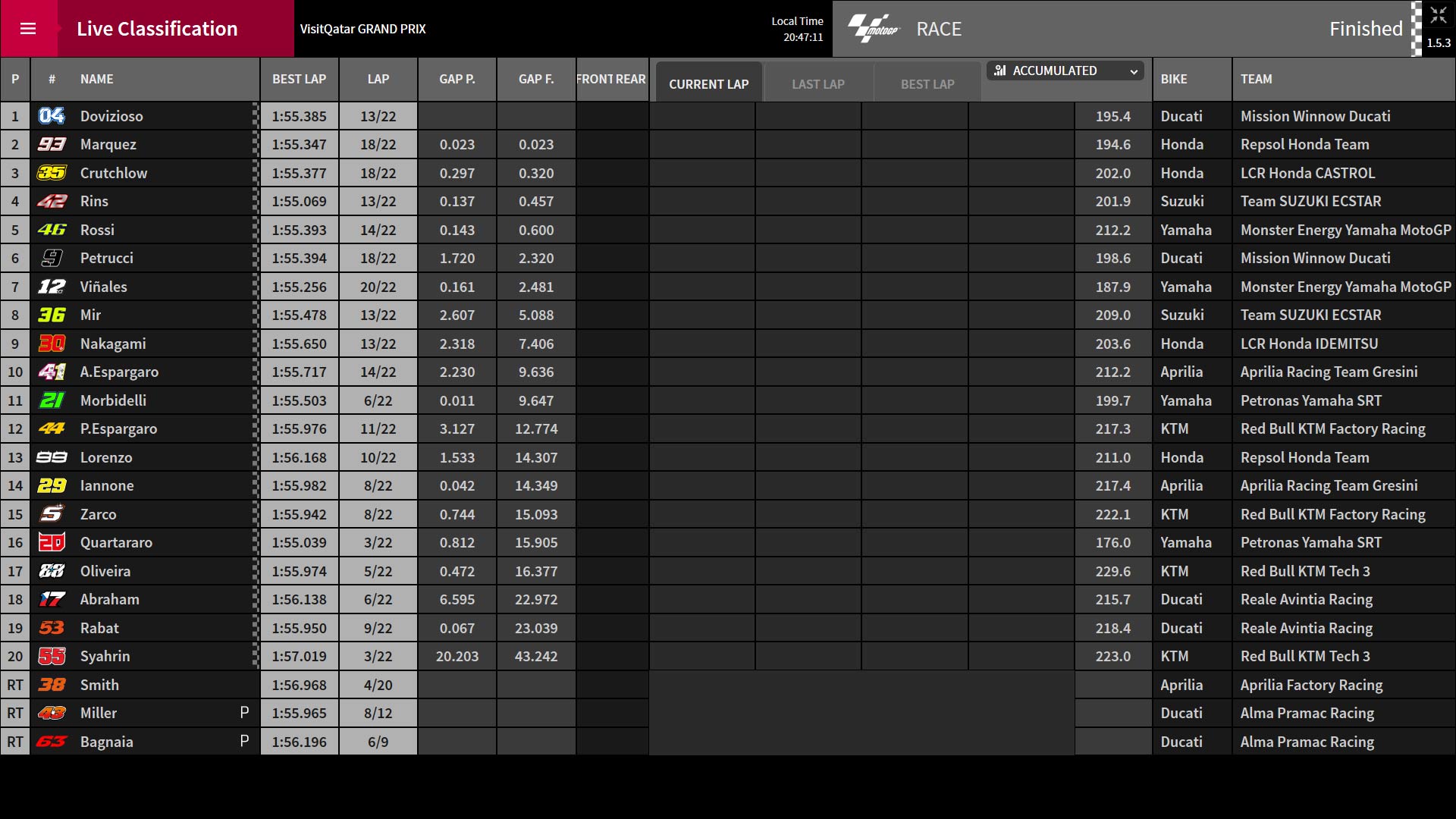Click Rabat's number 53 badge

(52, 628)
